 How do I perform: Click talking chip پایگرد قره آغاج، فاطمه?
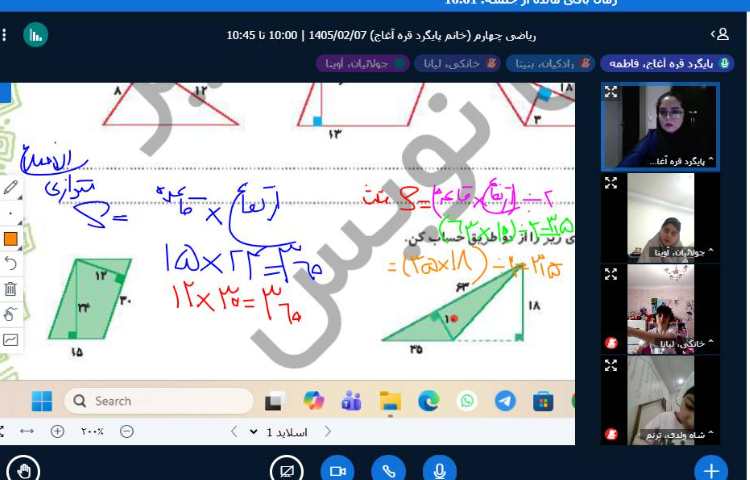(x=667, y=63)
